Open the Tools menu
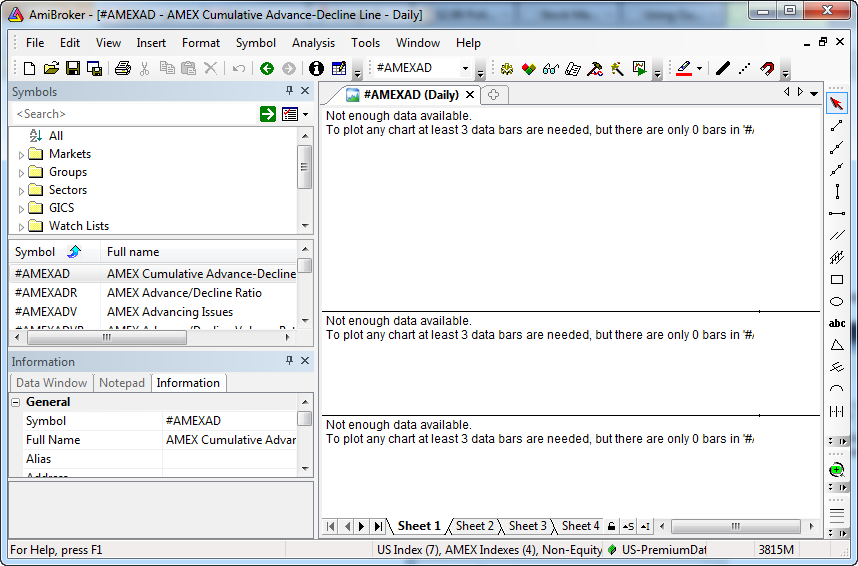This screenshot has height=566, width=858. pyautogui.click(x=365, y=43)
